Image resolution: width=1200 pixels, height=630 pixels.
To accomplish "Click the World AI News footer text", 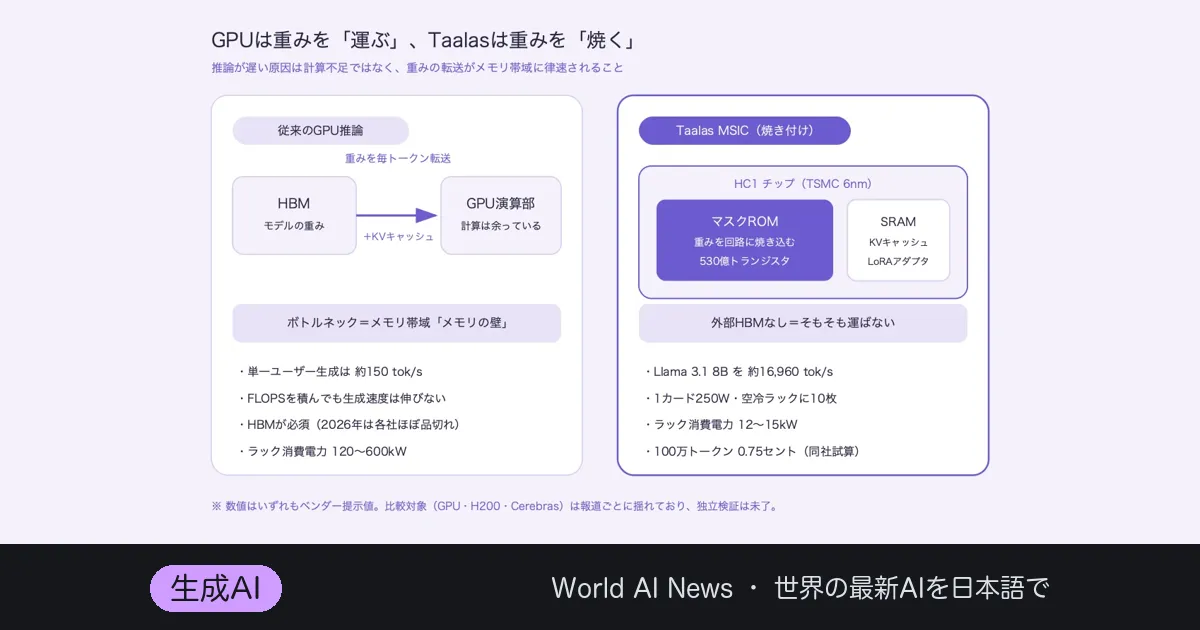I will pos(642,588).
